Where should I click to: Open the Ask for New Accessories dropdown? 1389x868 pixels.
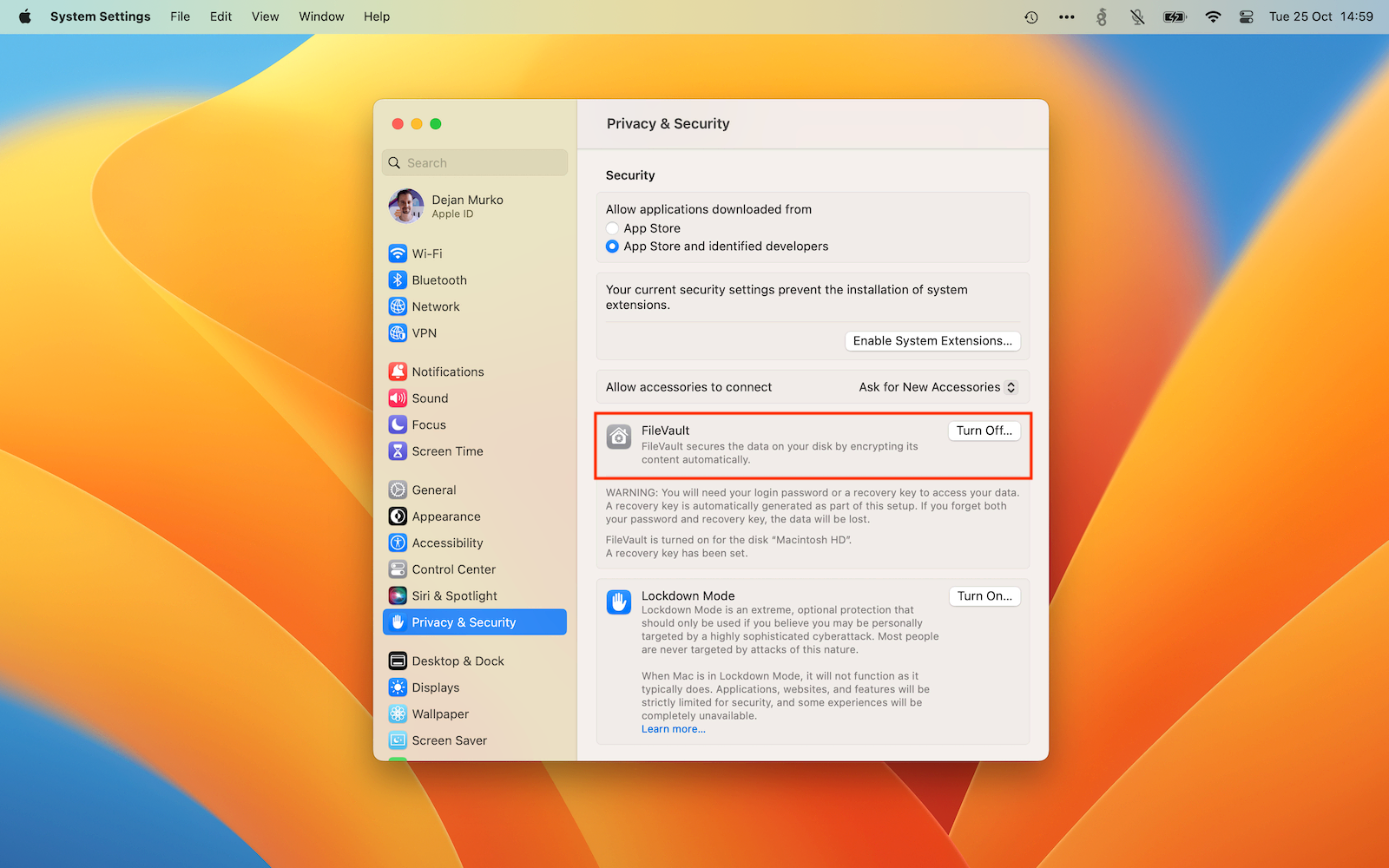click(937, 387)
